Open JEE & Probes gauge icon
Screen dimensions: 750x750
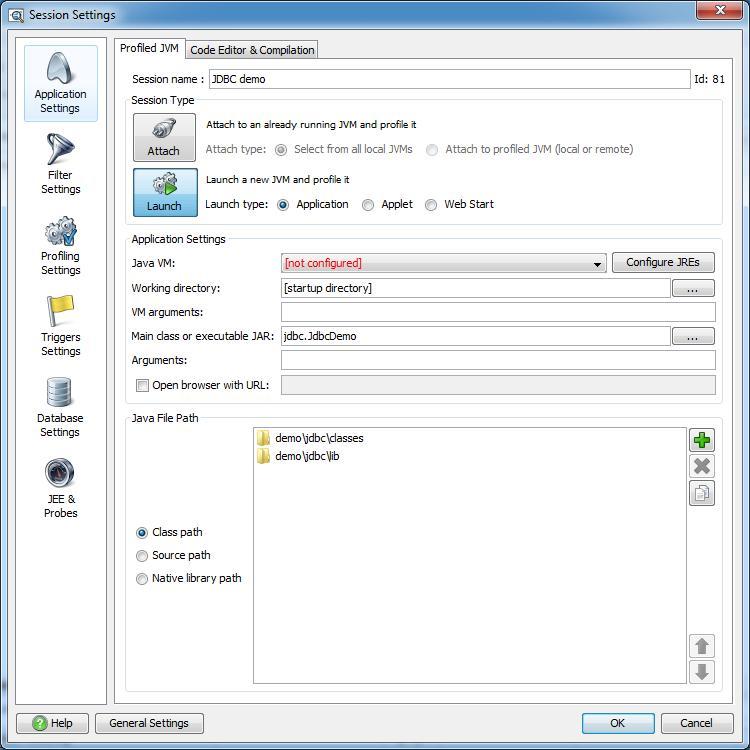click(60, 473)
